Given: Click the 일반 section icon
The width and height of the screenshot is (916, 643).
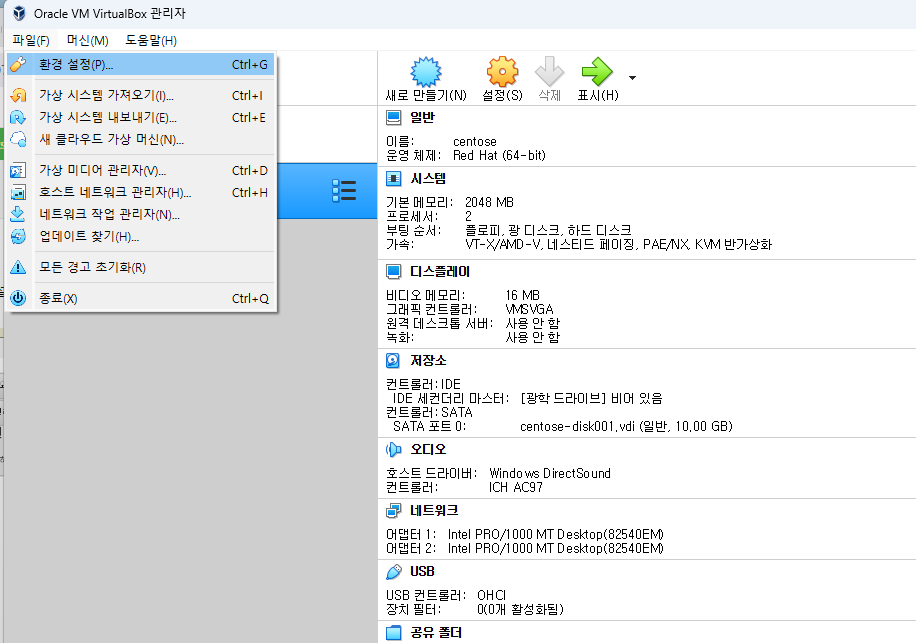Looking at the screenshot, I should click(394, 117).
